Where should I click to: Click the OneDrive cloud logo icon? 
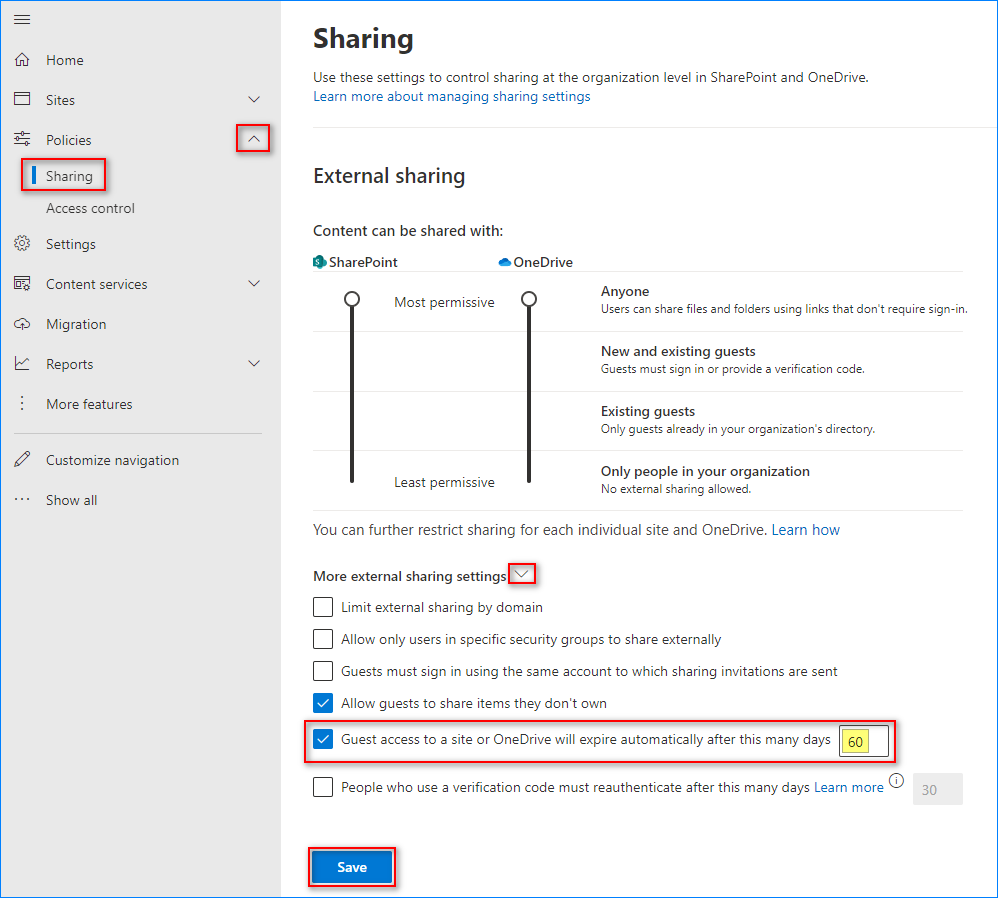coord(505,262)
